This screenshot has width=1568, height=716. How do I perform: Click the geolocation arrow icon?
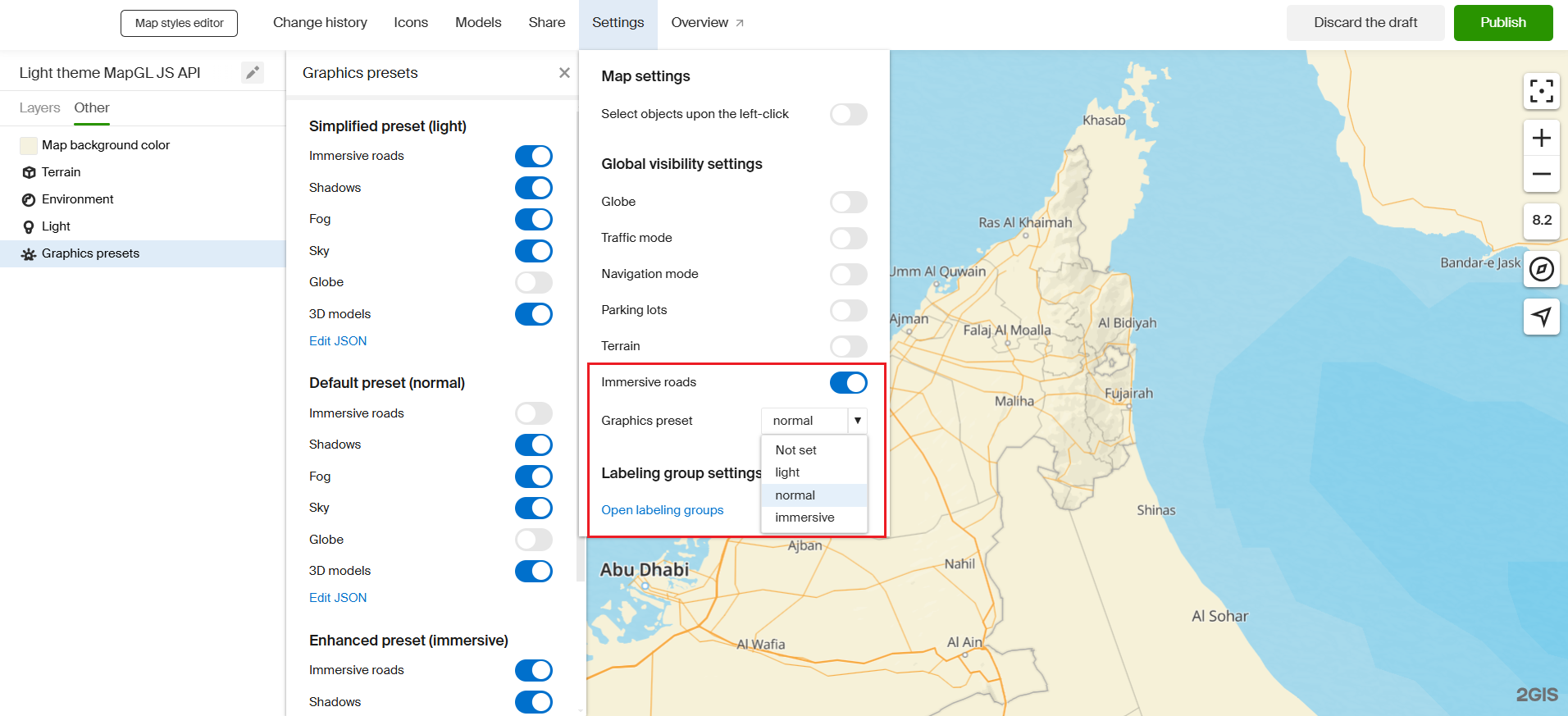[1541, 317]
